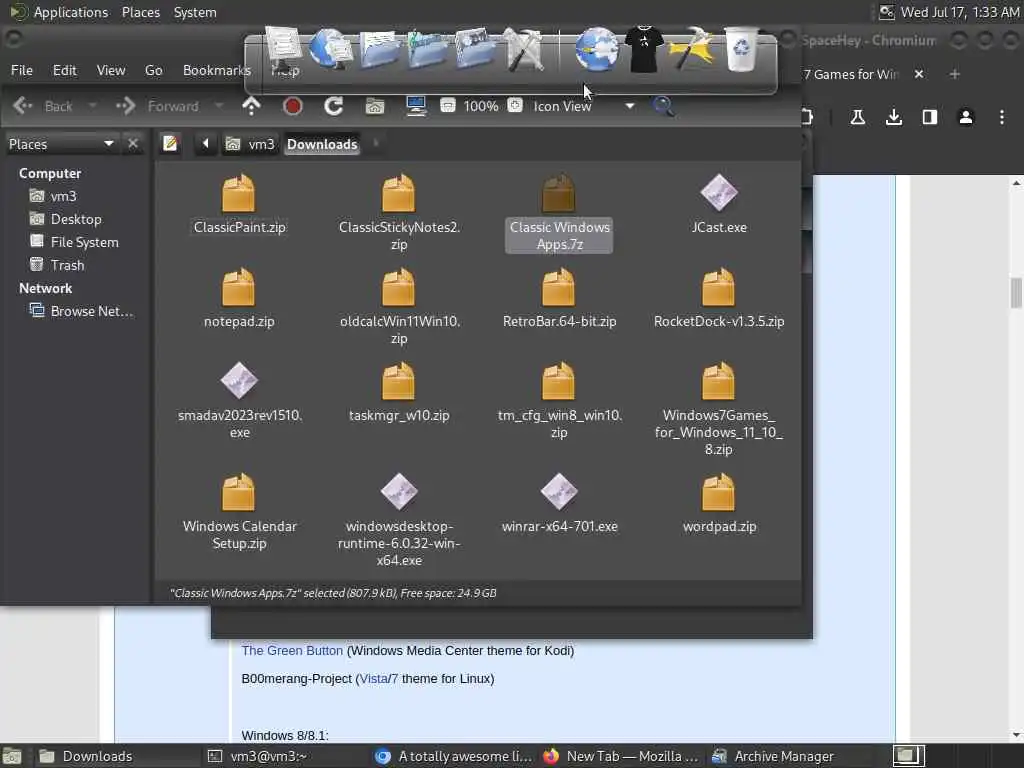This screenshot has height=768, width=1024.
Task: Close the '7 Games for Win' tab
Action: (x=919, y=74)
